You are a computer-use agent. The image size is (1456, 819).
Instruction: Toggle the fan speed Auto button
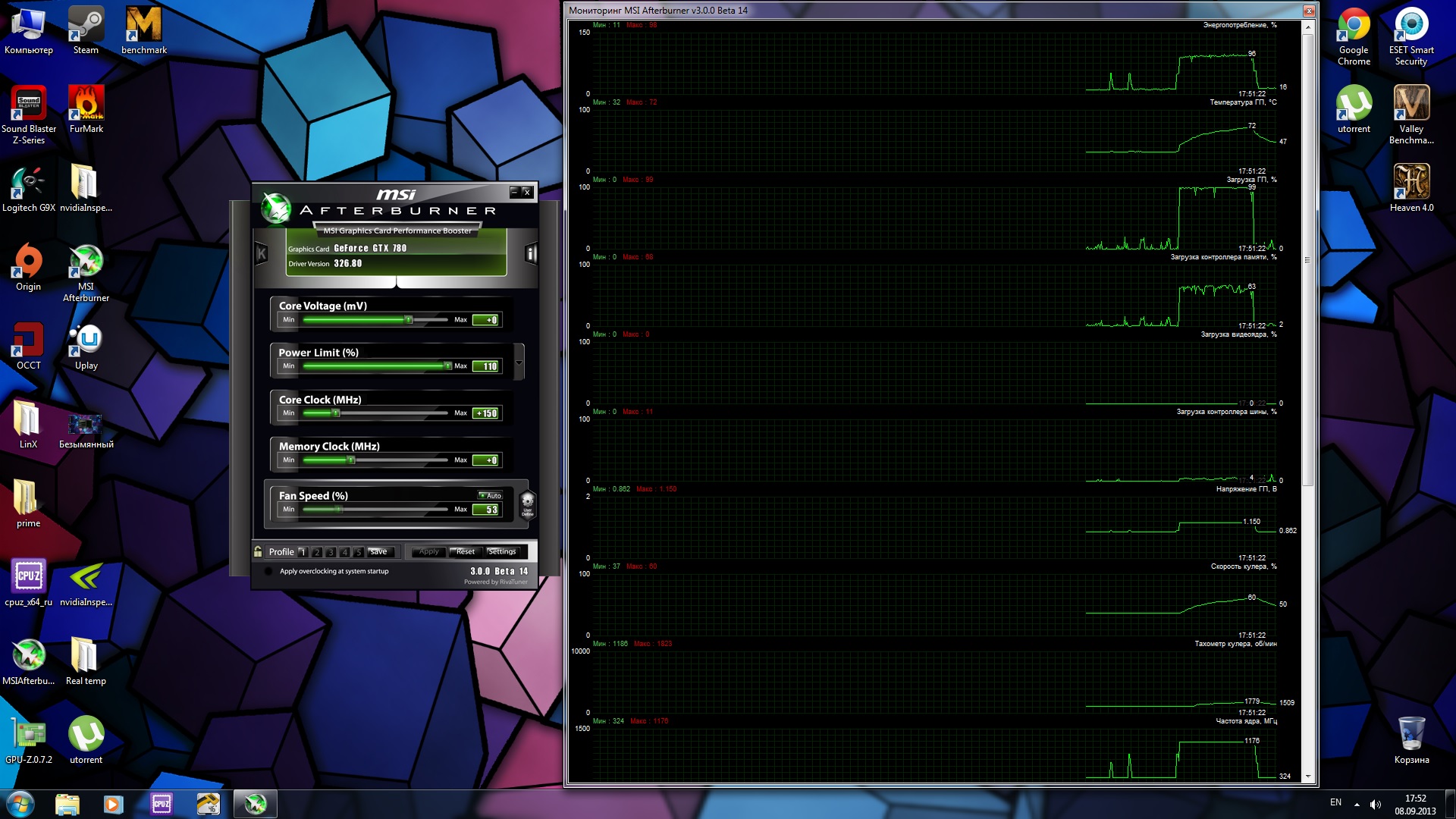tap(490, 495)
